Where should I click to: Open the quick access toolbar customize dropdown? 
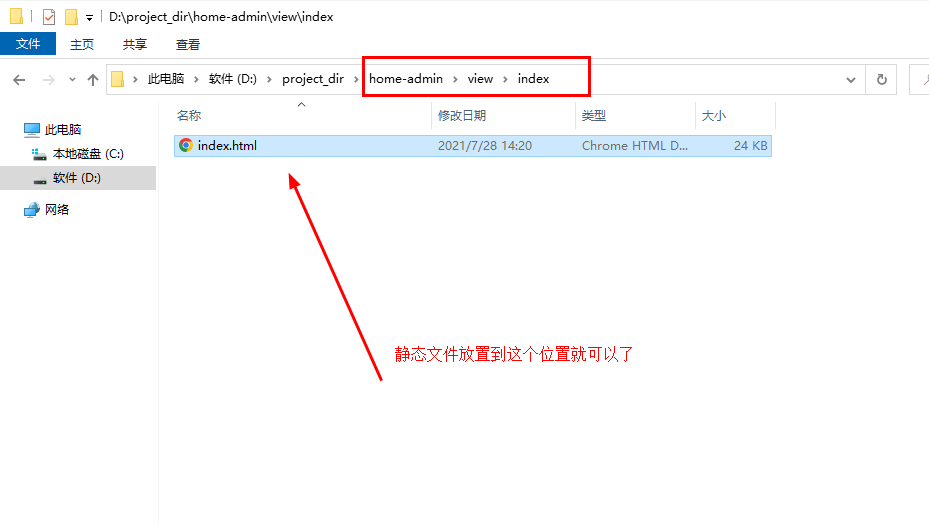[89, 18]
